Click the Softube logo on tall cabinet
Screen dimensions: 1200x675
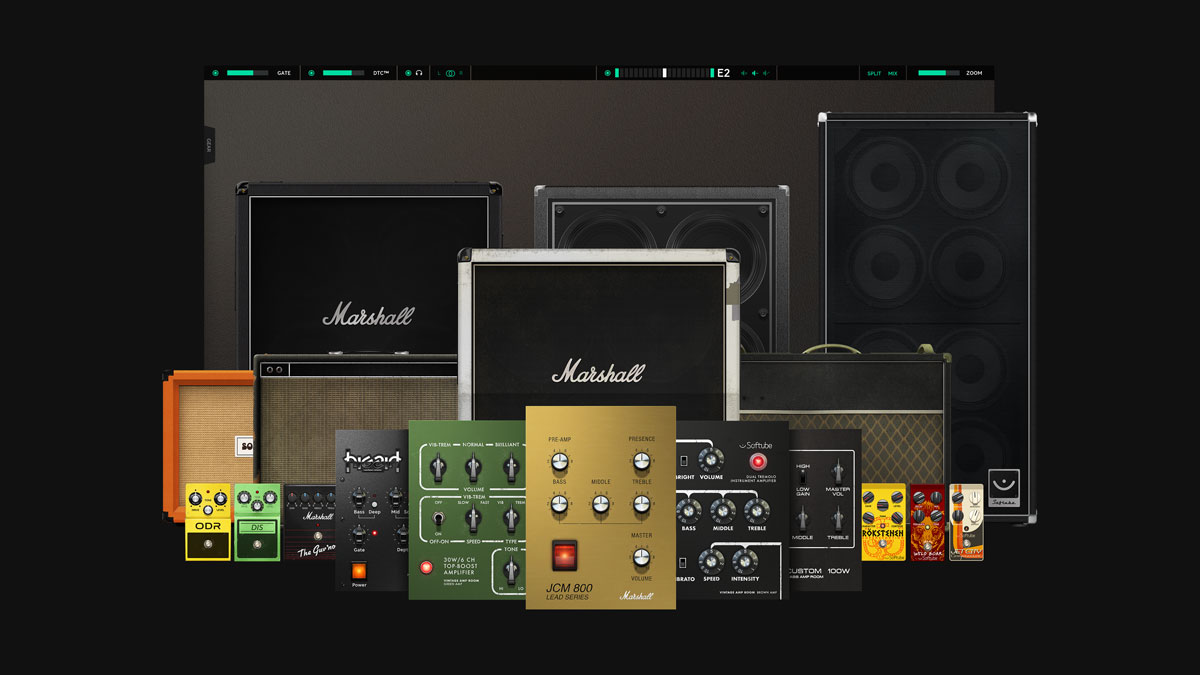pyautogui.click(x=1004, y=488)
